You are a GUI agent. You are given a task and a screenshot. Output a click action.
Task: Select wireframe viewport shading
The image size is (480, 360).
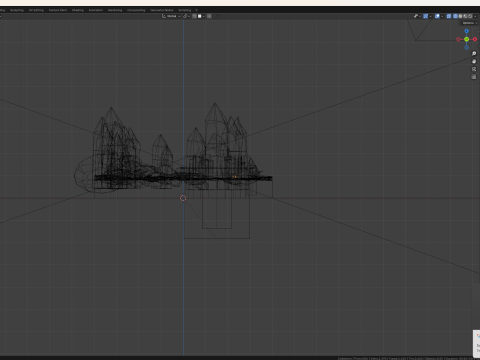[455, 16]
